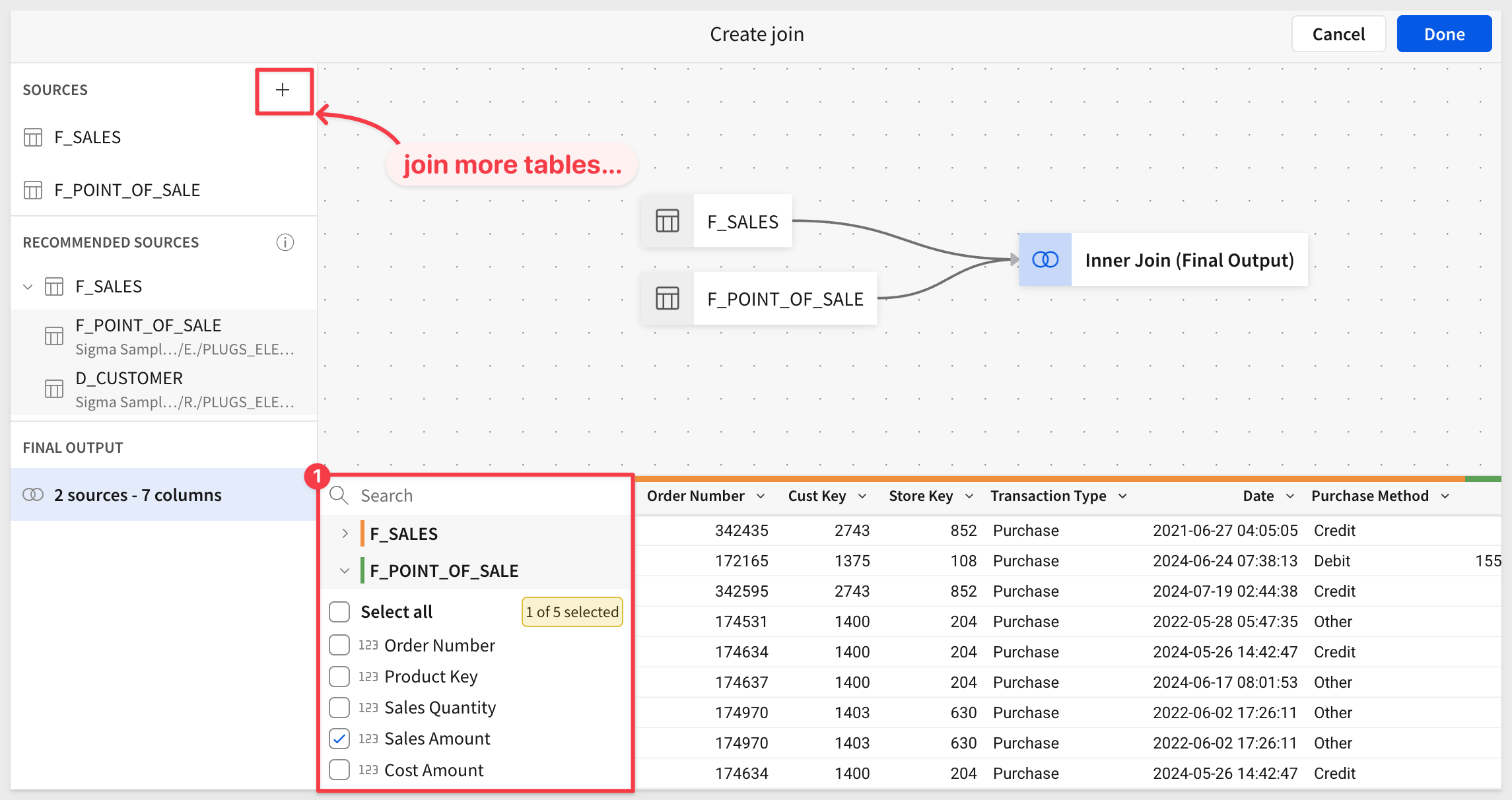Uncheck the Sales Amount checkbox
This screenshot has width=1512, height=800.
339,739
